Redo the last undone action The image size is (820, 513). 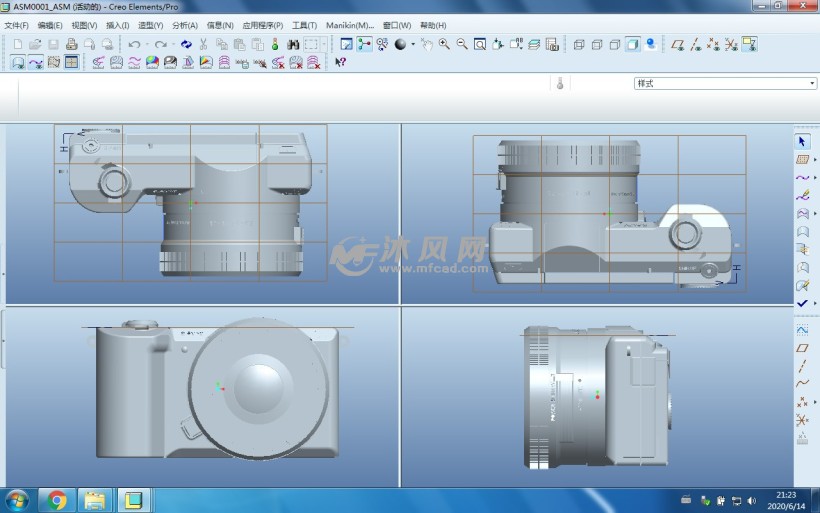click(x=161, y=44)
